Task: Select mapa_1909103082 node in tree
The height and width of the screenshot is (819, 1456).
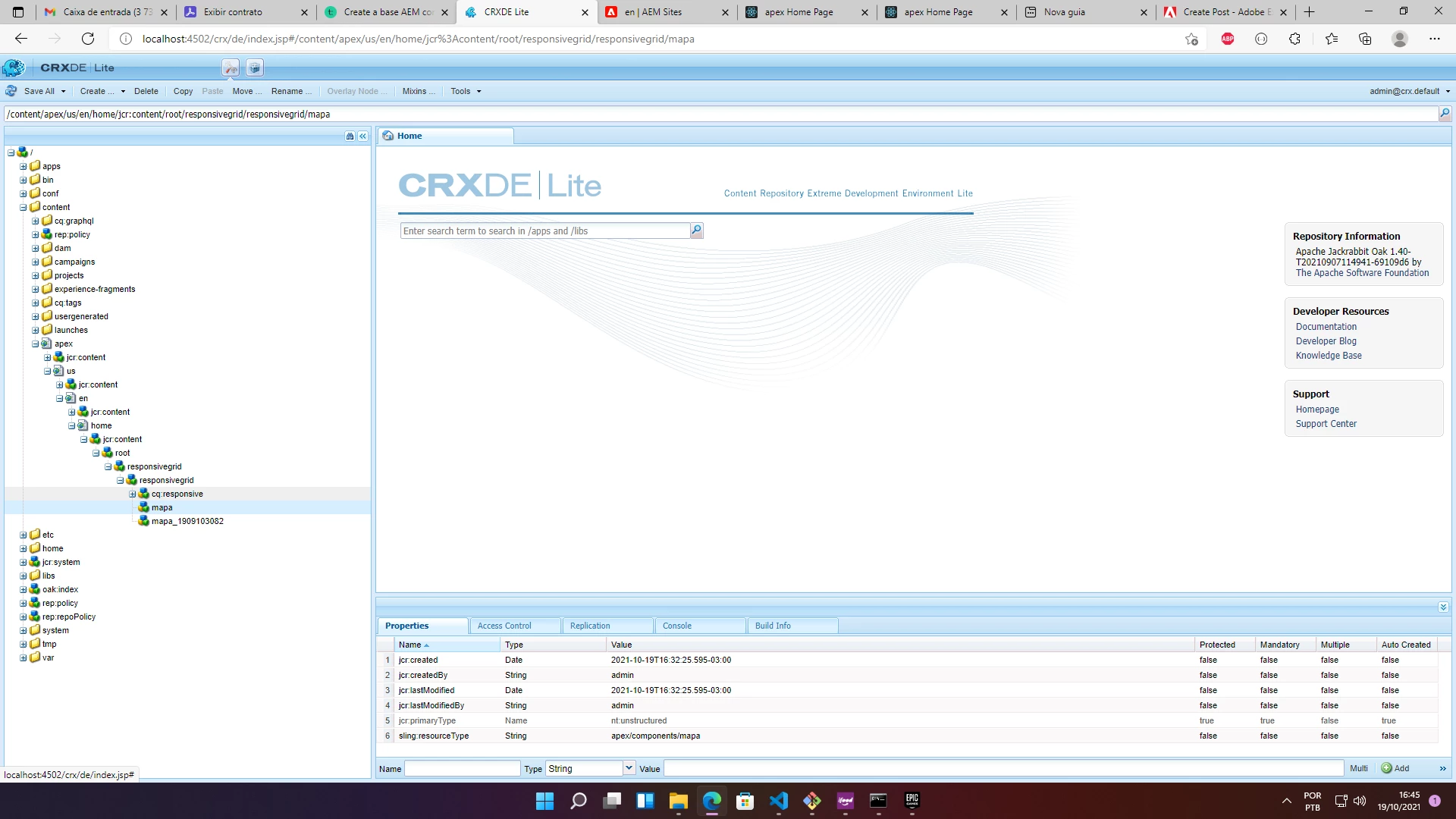Action: pos(187,522)
